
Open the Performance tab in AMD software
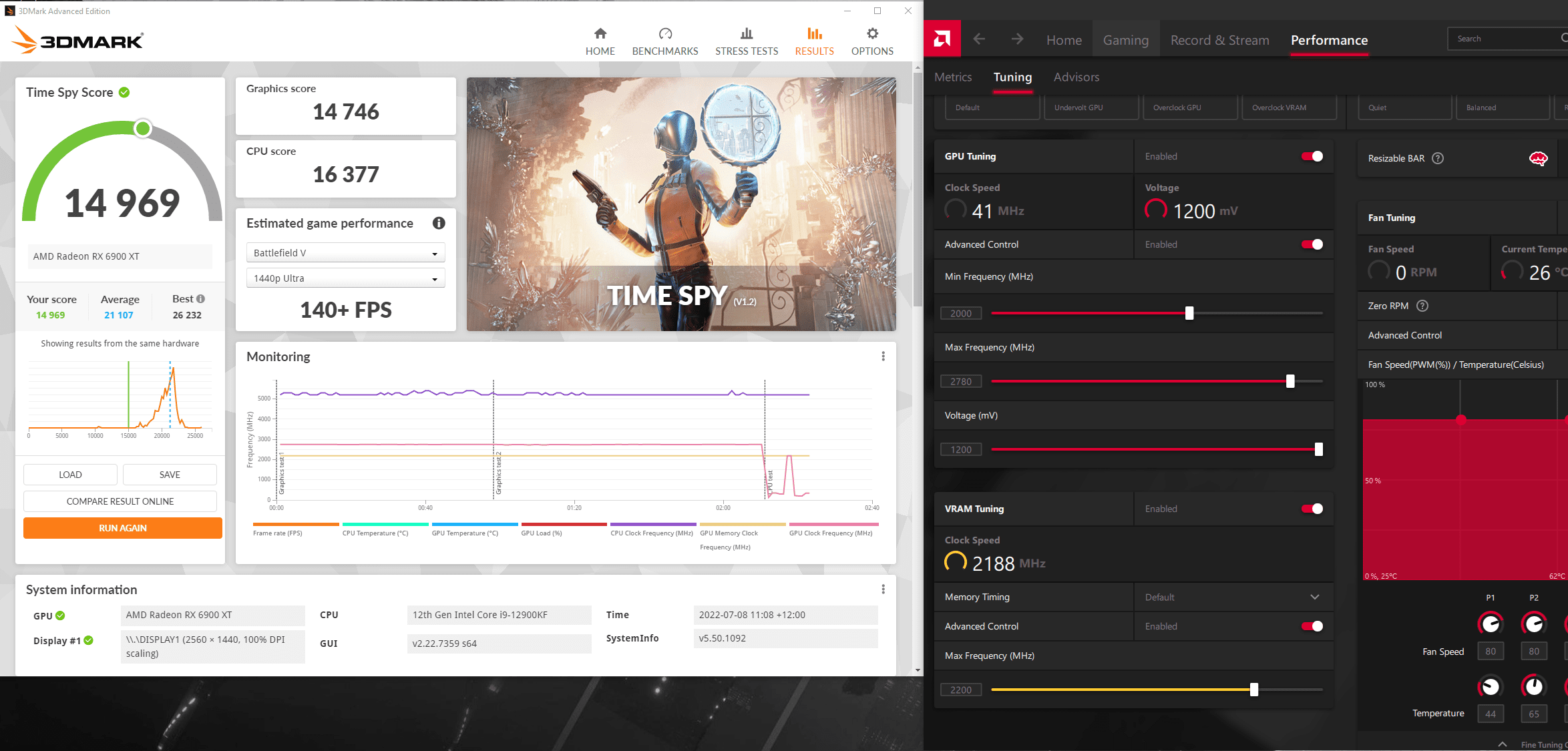(1329, 40)
